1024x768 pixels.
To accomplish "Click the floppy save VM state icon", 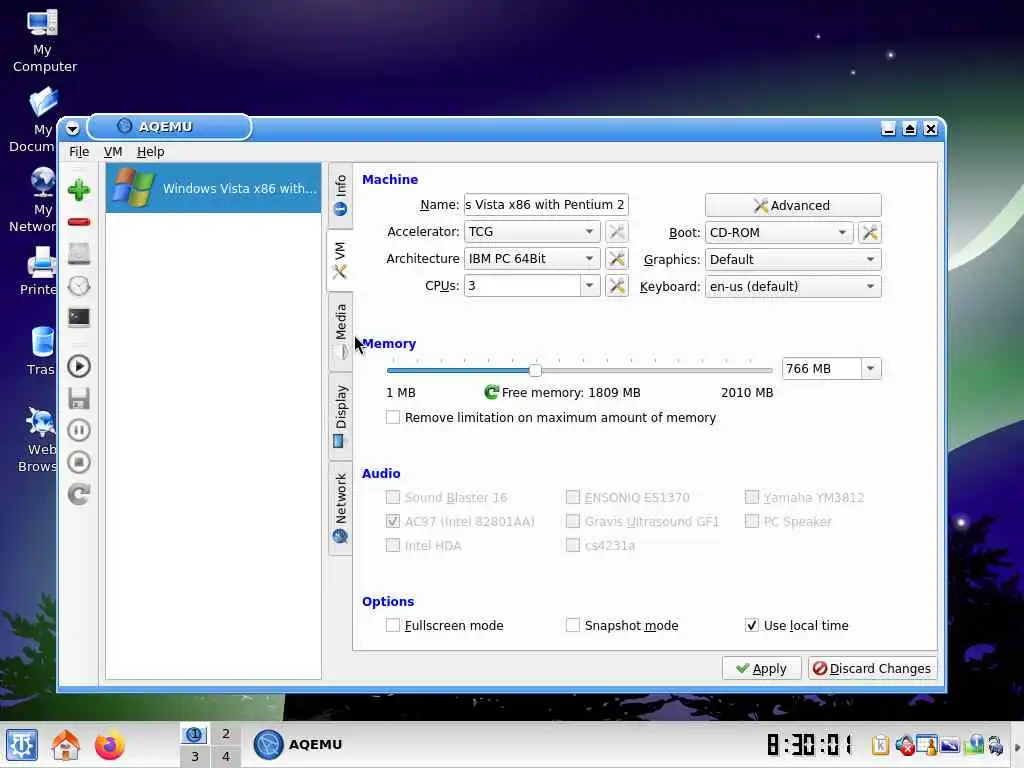I will coord(79,398).
